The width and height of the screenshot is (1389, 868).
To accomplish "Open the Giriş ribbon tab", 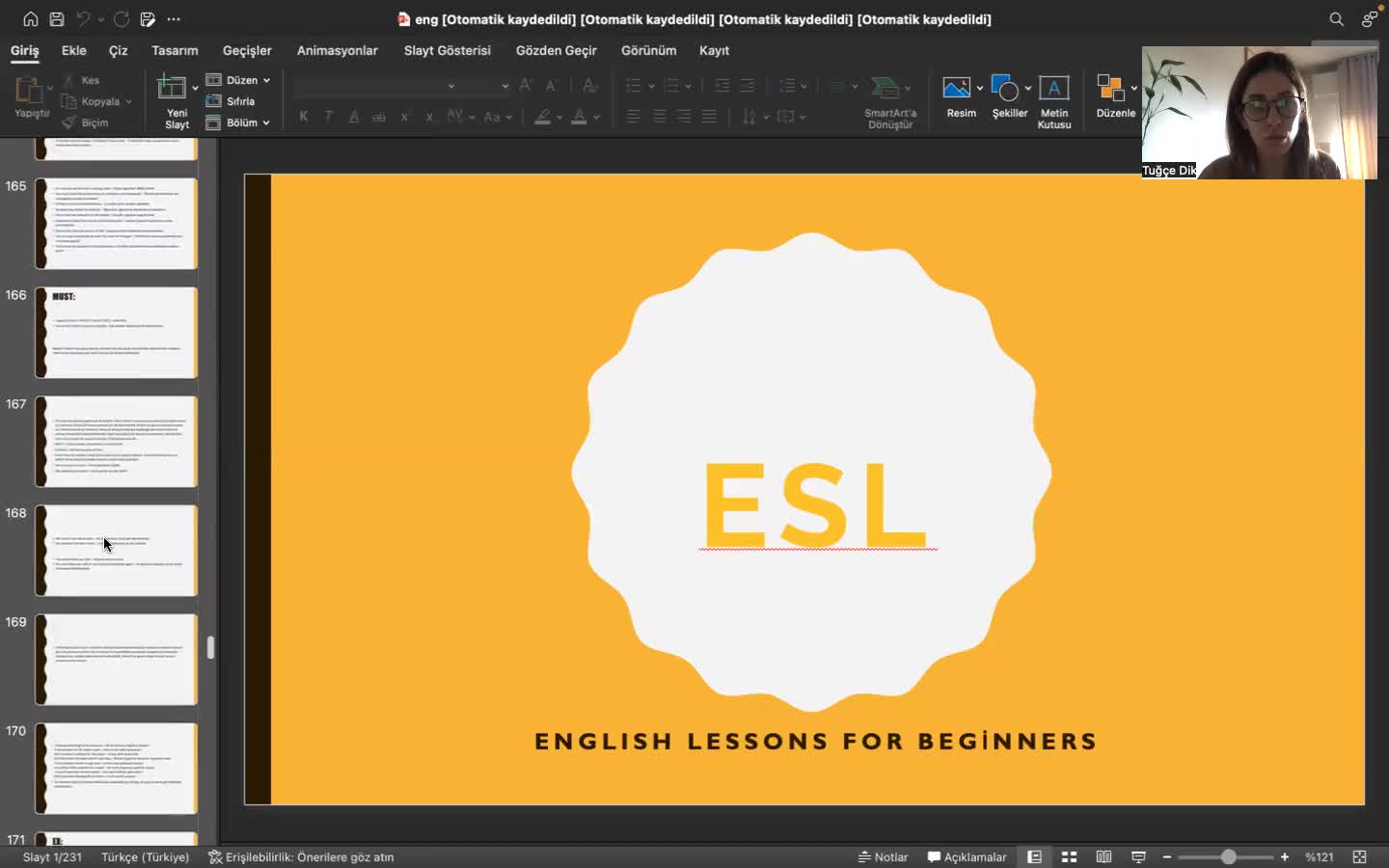I will pyautogui.click(x=25, y=50).
